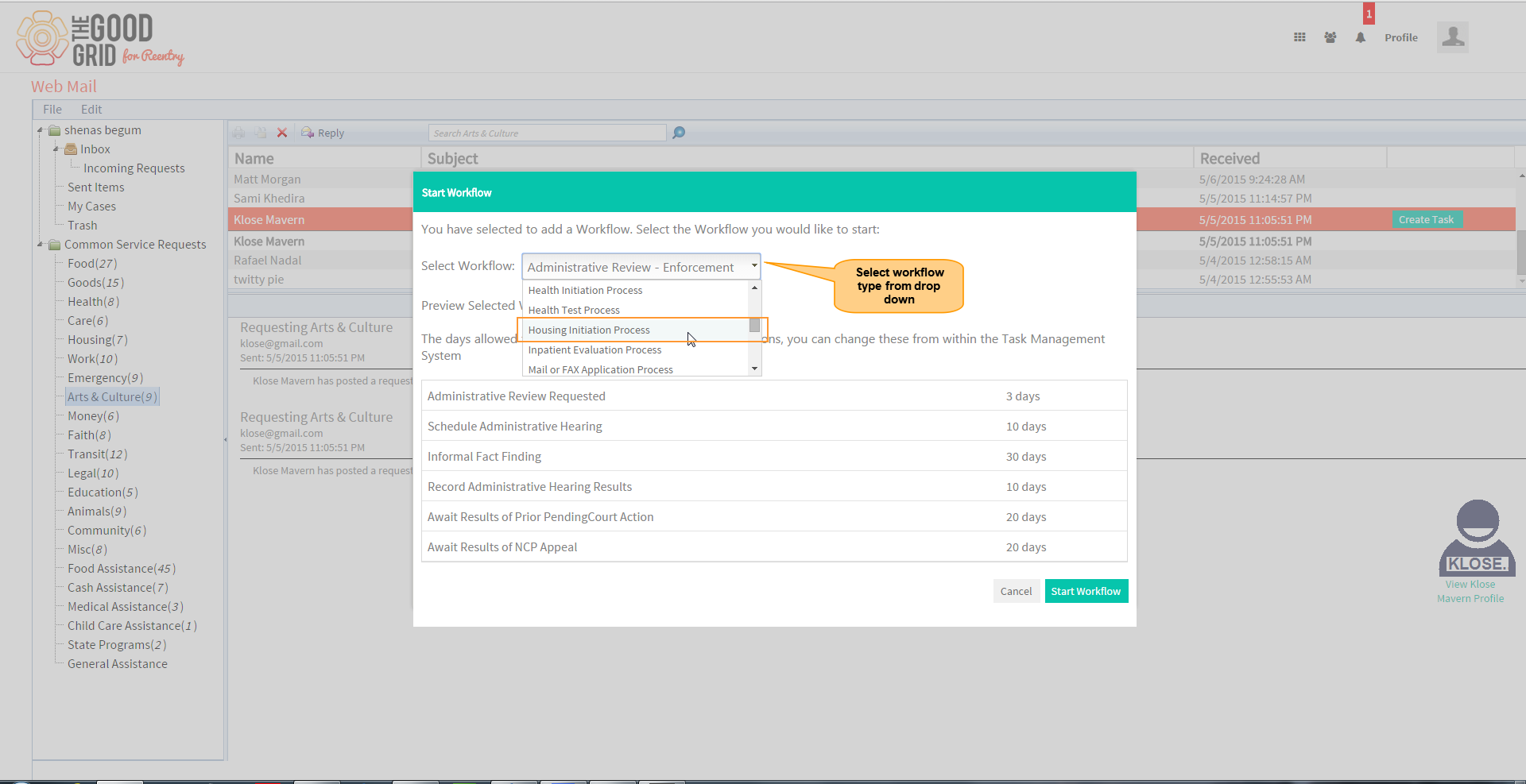Click the Klose avatar image
This screenshot has height=784, width=1526.
1478,538
